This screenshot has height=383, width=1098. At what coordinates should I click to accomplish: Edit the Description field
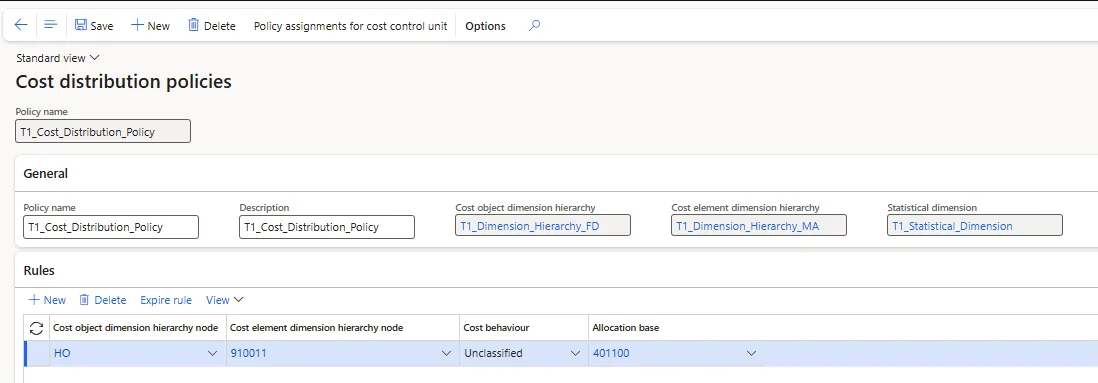tap(327, 227)
